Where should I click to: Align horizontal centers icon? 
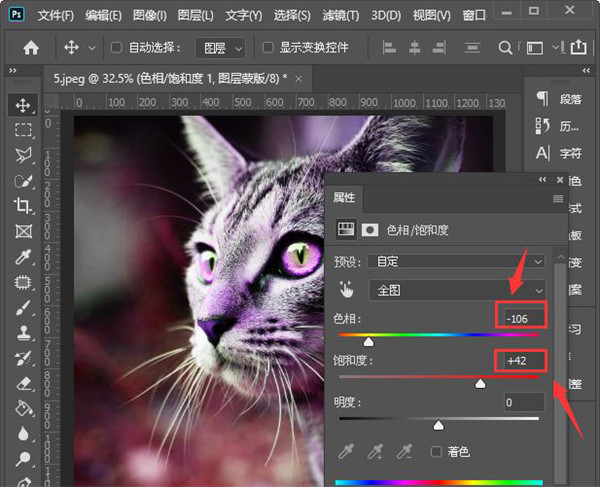(x=414, y=48)
